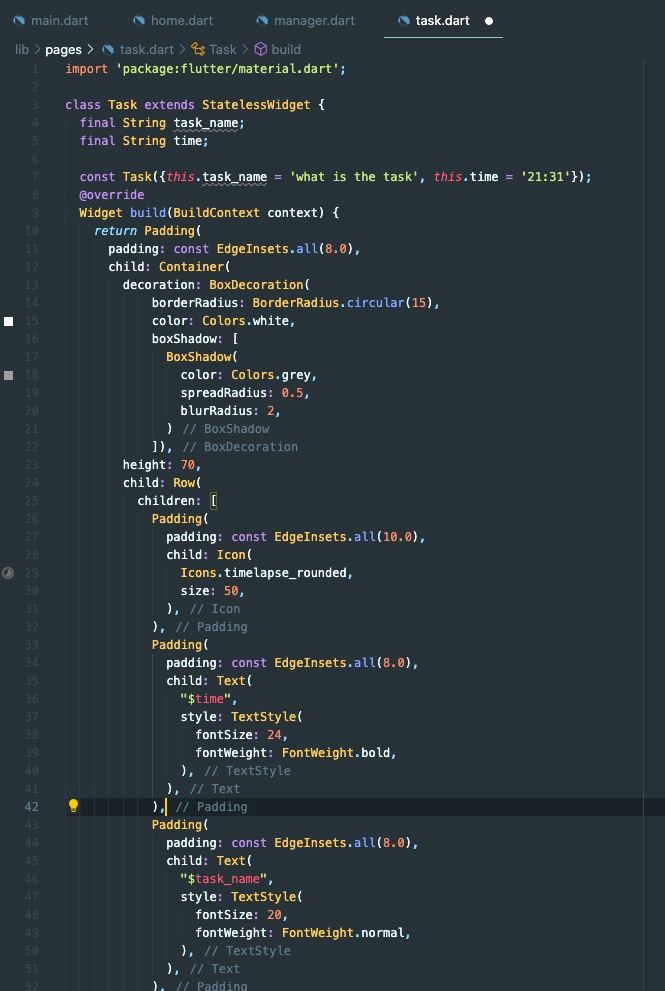Image resolution: width=665 pixels, height=991 pixels.
Task: Click 'decoration: BoxDecoration(' line
Action: tap(216, 284)
